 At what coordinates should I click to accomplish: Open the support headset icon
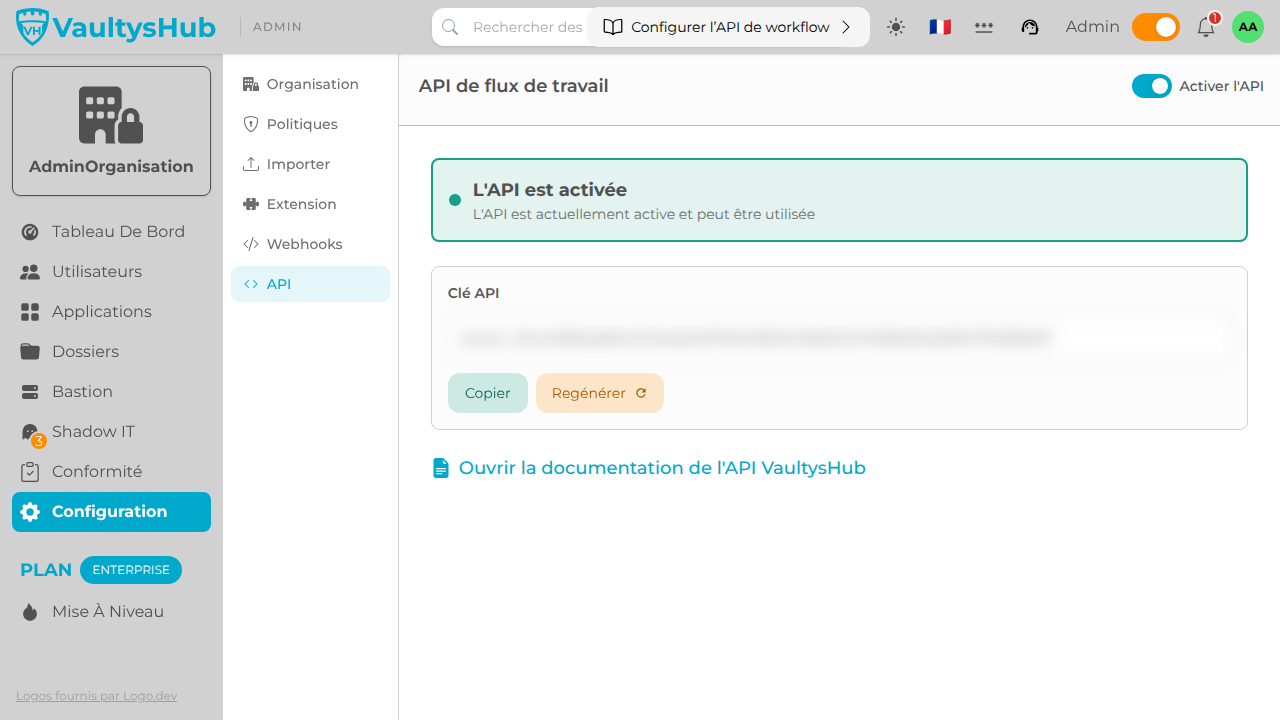coord(1030,27)
